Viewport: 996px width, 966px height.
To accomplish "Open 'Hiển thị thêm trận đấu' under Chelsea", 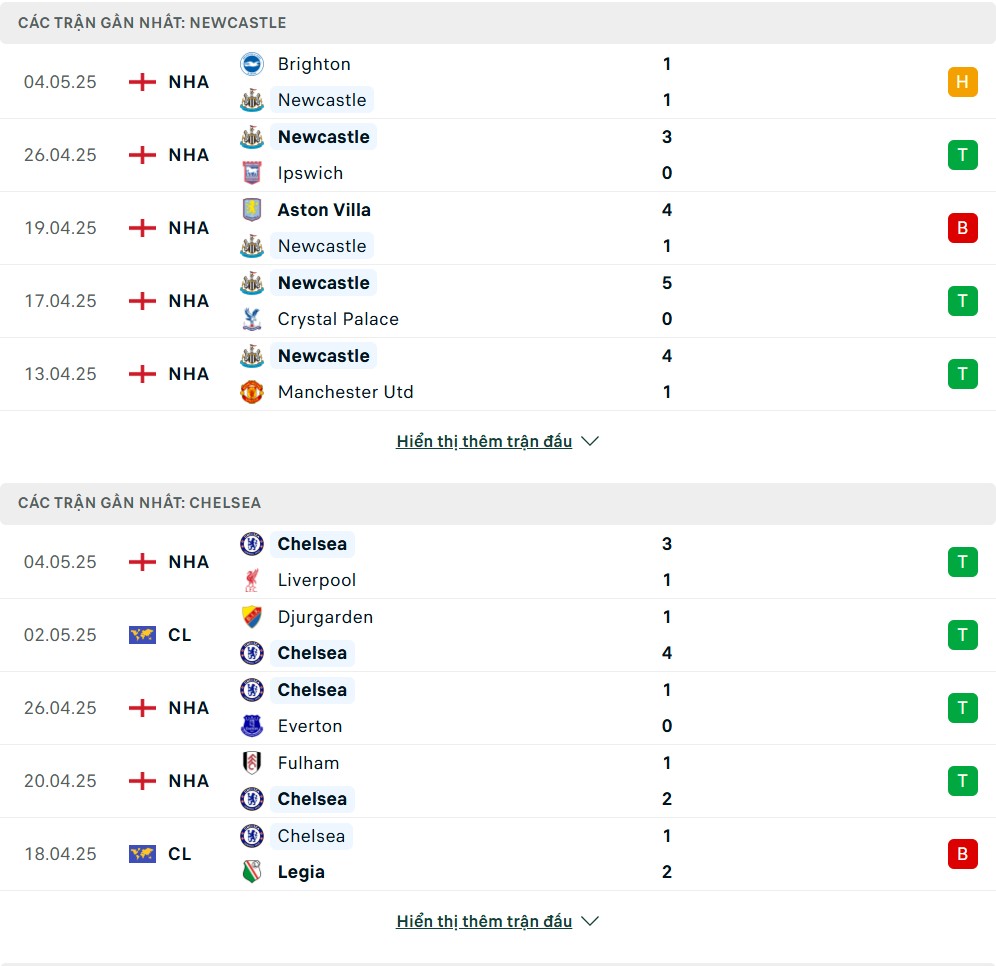I will click(x=484, y=922).
